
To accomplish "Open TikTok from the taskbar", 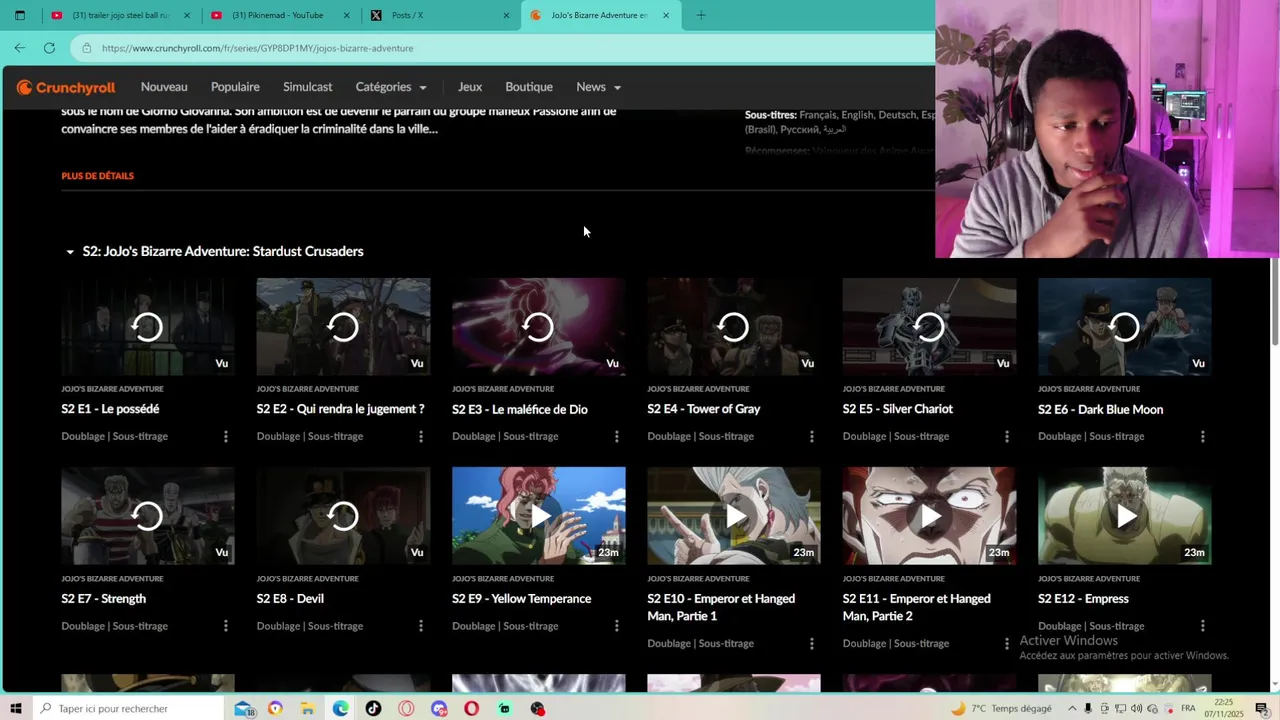I will click(373, 709).
